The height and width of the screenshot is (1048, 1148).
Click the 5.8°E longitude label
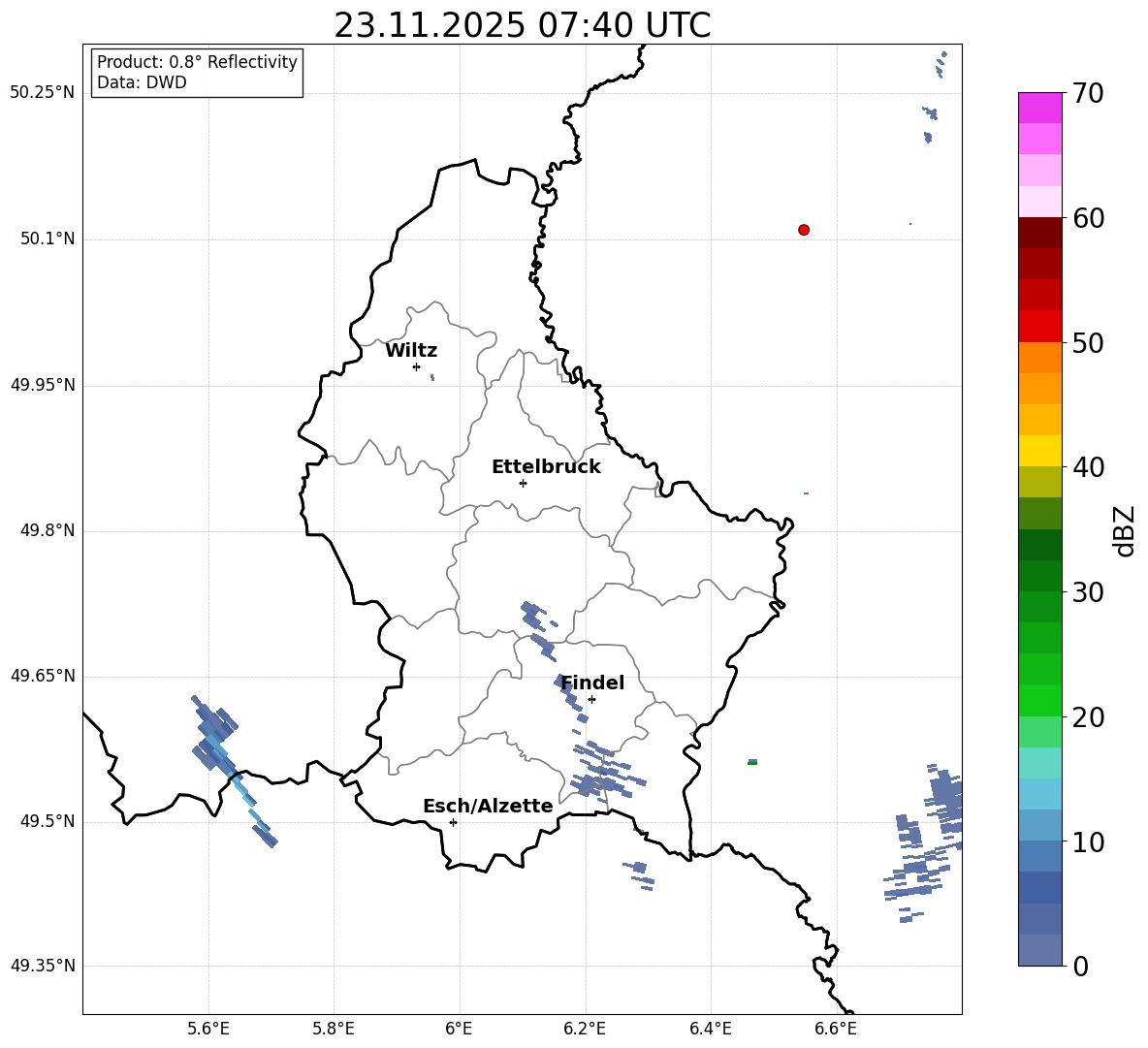point(334,1029)
